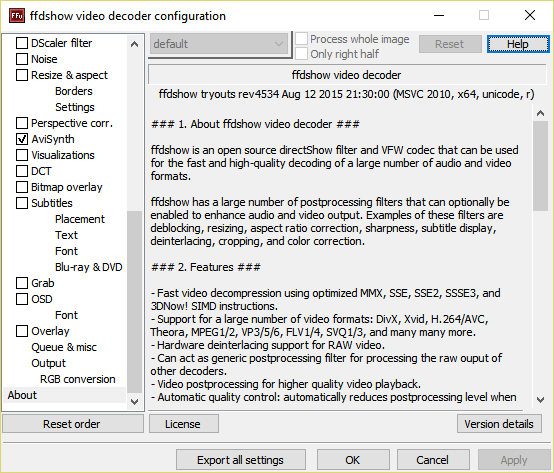
Task: Close the ffdshow configuration window
Action: [530, 16]
